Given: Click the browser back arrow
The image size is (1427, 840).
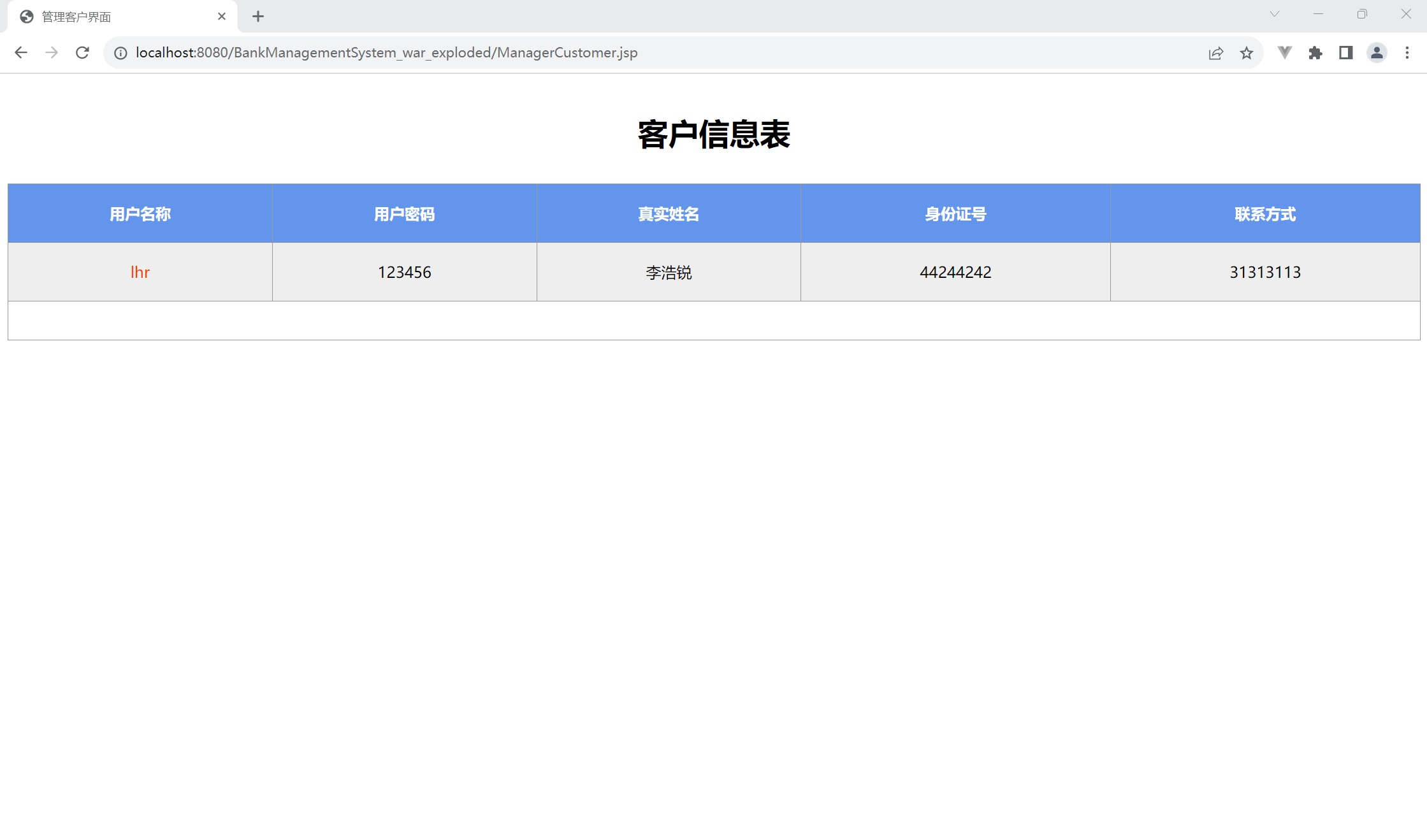Looking at the screenshot, I should pyautogui.click(x=21, y=53).
